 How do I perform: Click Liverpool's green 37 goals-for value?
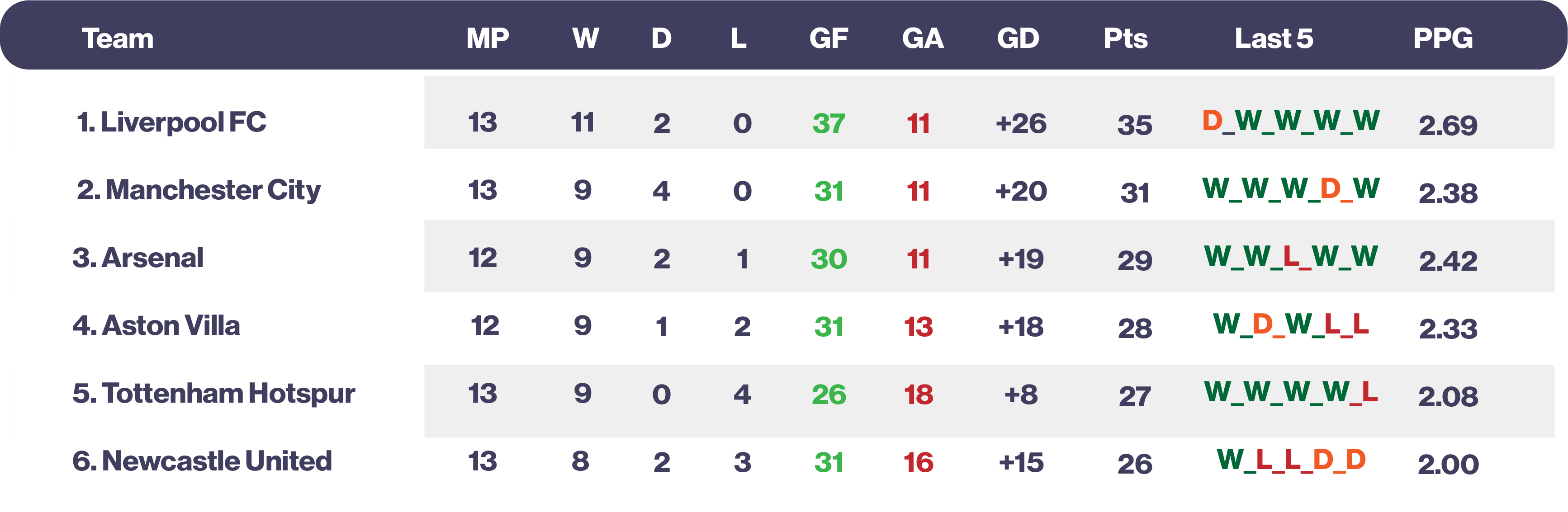coord(829,123)
